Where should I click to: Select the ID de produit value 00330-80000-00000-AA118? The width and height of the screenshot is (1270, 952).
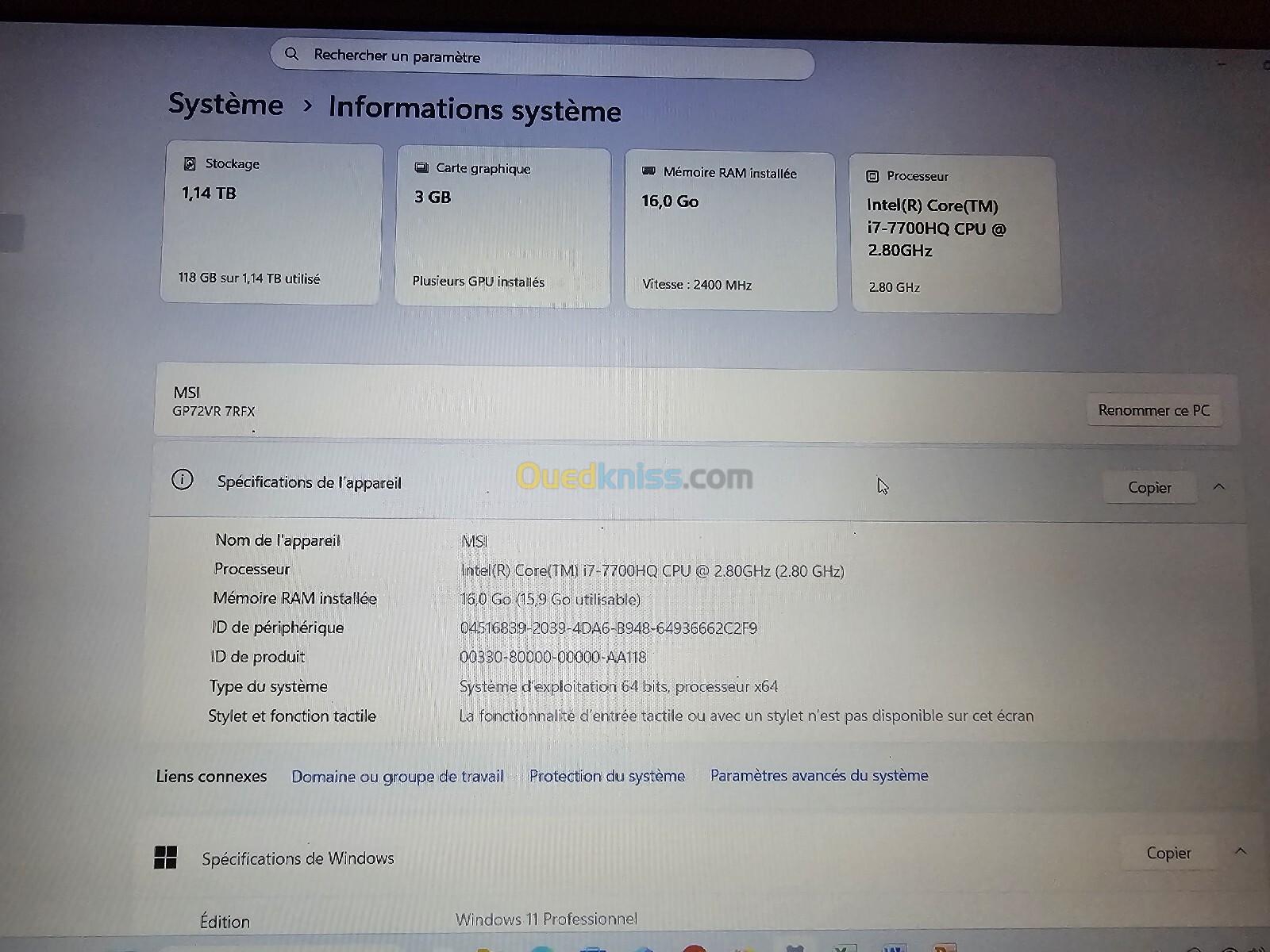pyautogui.click(x=553, y=657)
